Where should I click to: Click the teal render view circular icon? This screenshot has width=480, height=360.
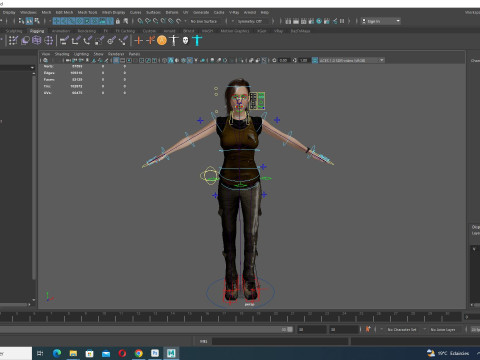[319, 21]
